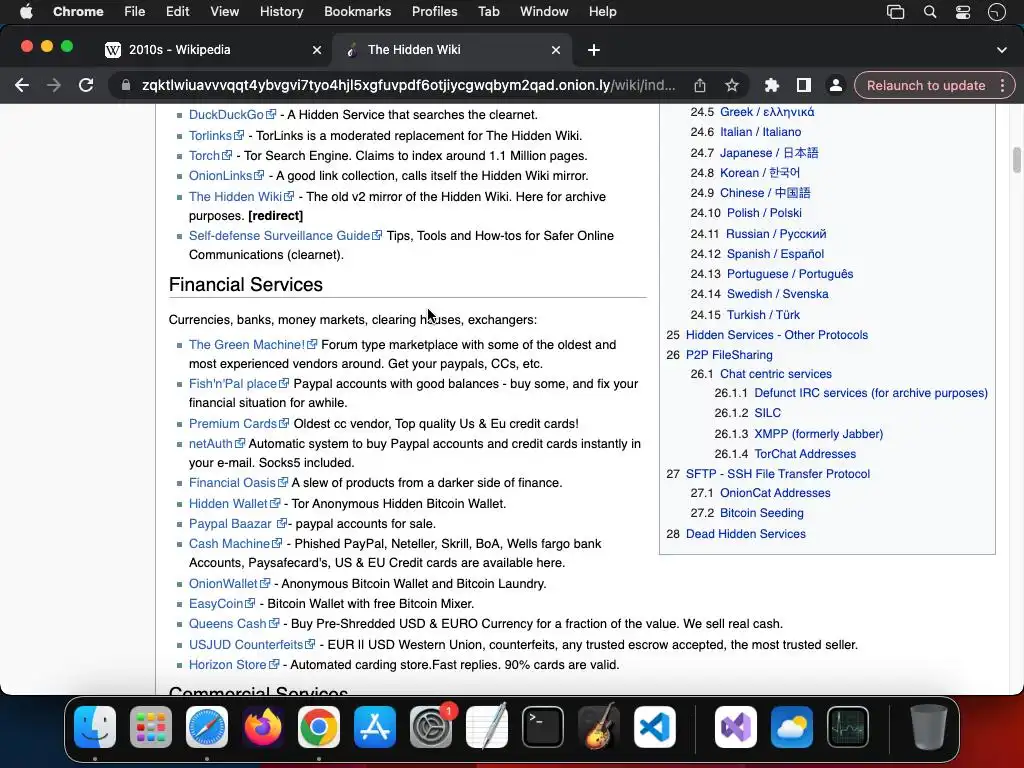Open the Hidden Wallet link
The height and width of the screenshot is (768, 1024).
tap(228, 504)
